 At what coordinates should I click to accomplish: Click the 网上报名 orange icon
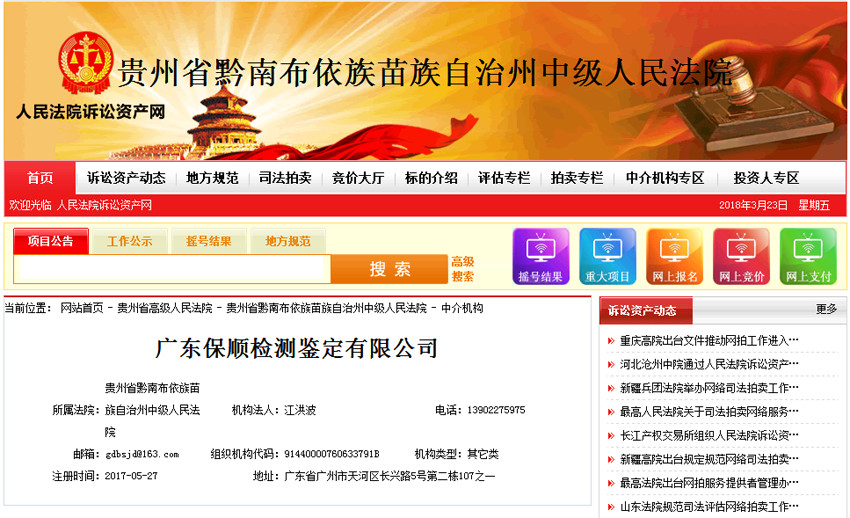tap(674, 257)
